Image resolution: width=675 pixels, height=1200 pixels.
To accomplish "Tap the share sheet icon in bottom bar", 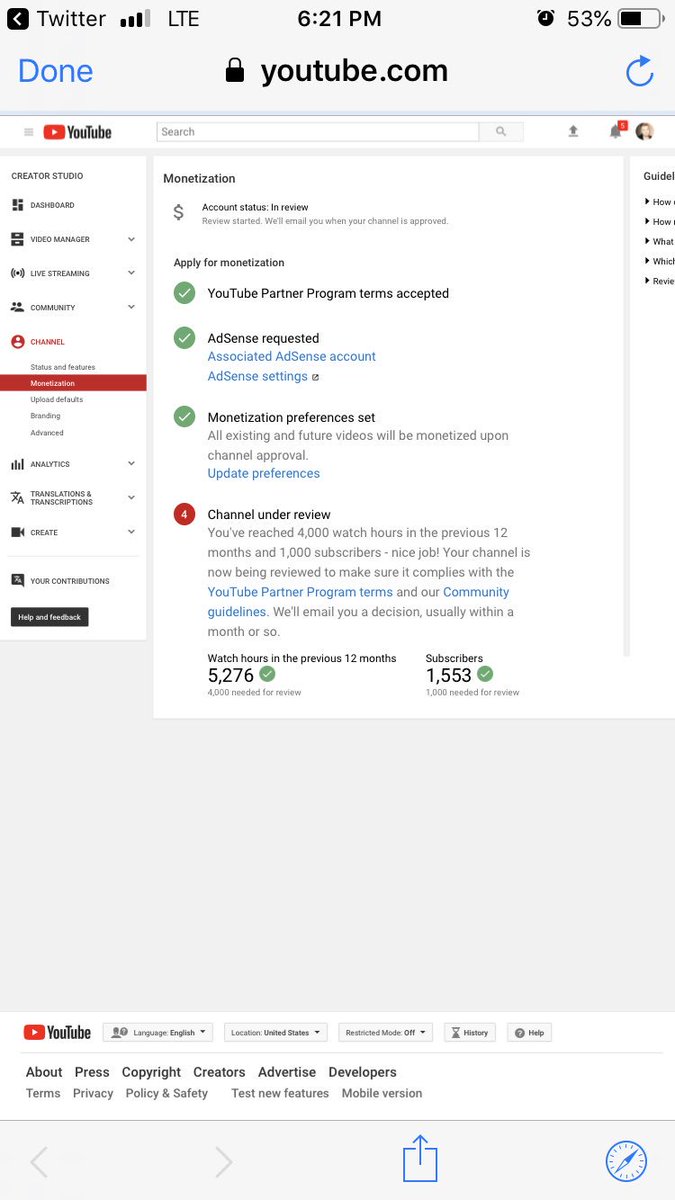I will (x=420, y=1160).
